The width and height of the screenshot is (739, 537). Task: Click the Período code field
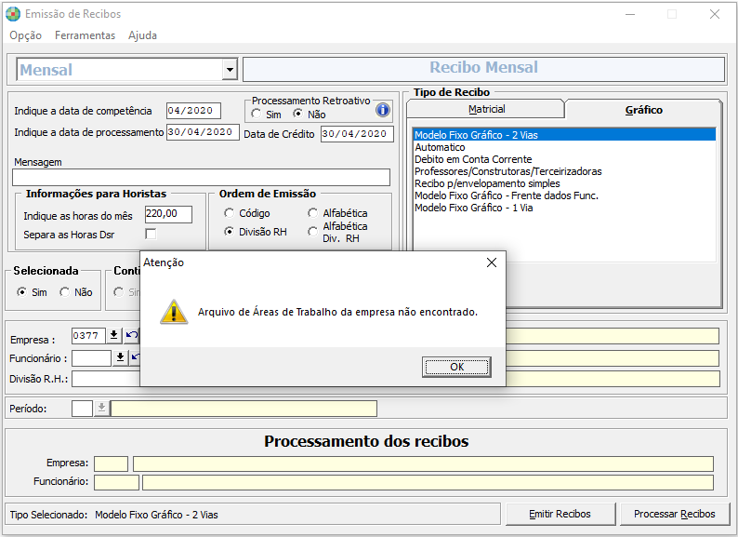point(82,408)
